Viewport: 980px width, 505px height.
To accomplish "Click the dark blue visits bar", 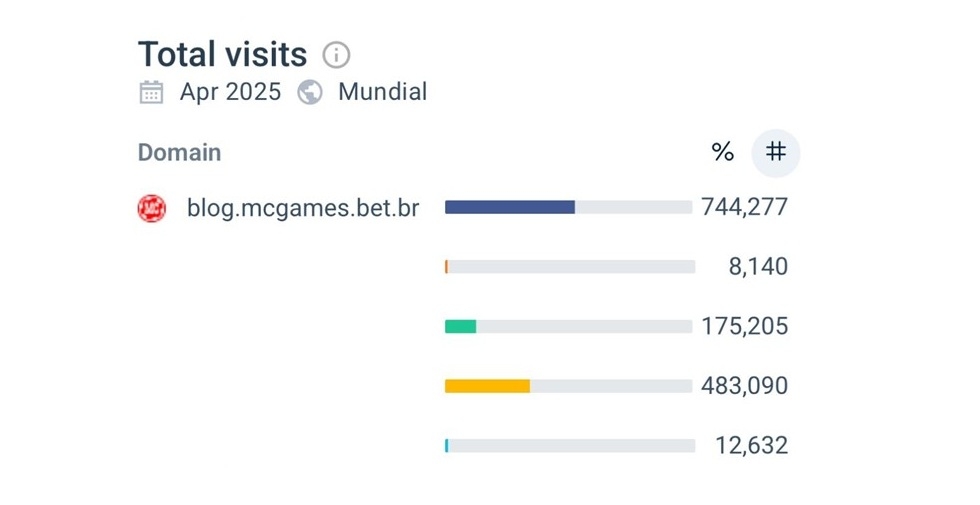I will point(510,207).
